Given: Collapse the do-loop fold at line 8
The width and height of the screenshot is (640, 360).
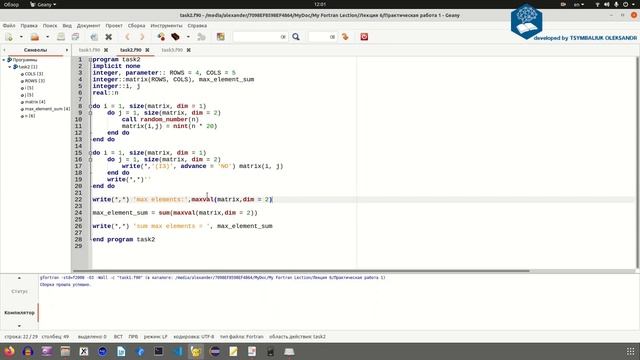Looking at the screenshot, I should 90,106.
